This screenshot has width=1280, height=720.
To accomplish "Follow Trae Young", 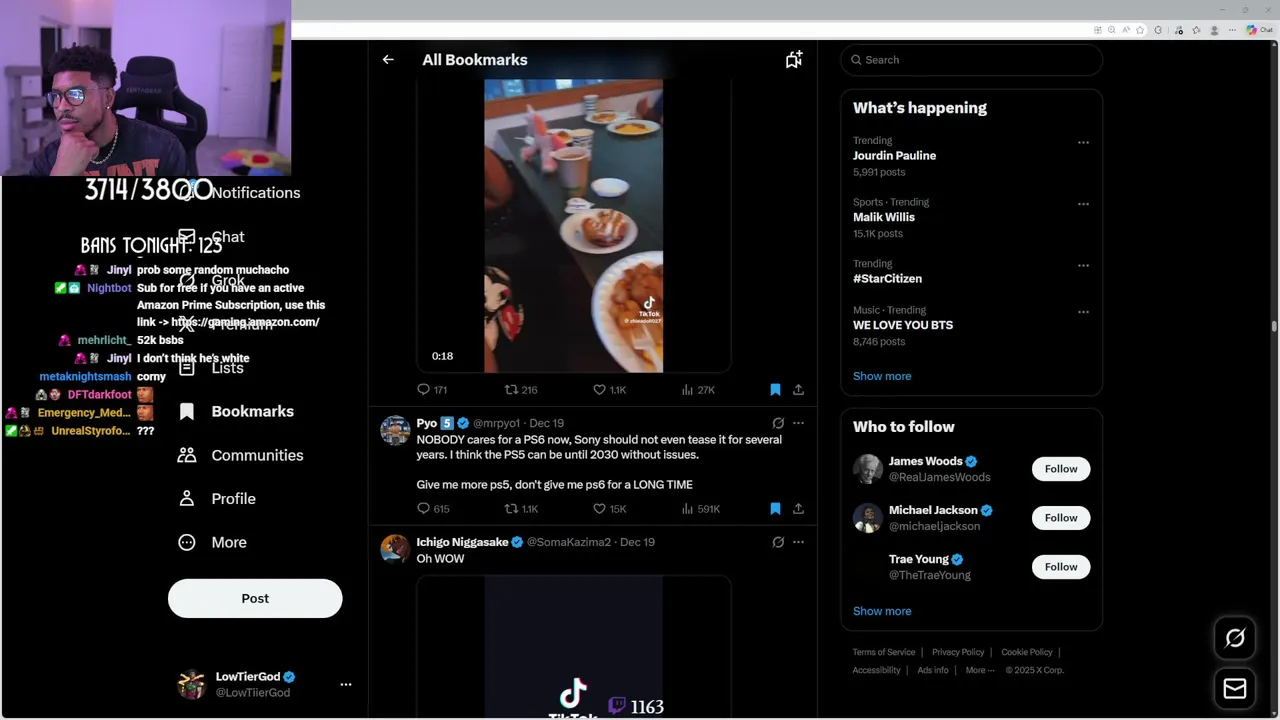I will click(x=1061, y=567).
